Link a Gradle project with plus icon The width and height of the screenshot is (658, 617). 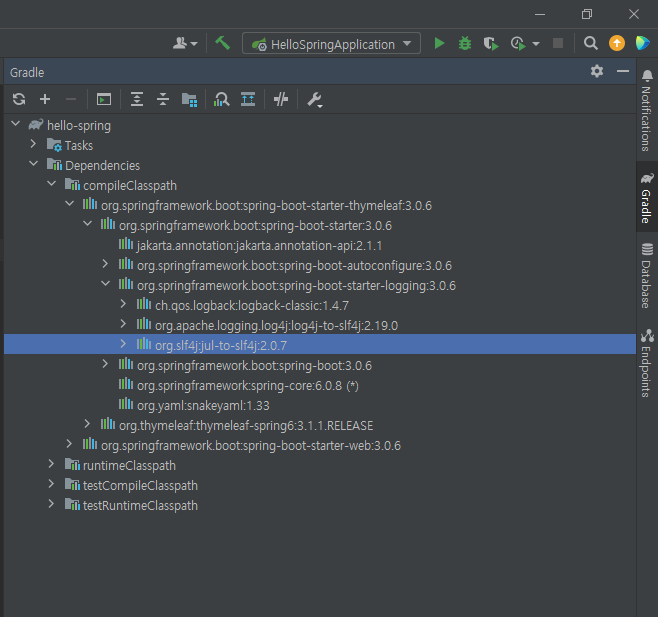tap(45, 99)
